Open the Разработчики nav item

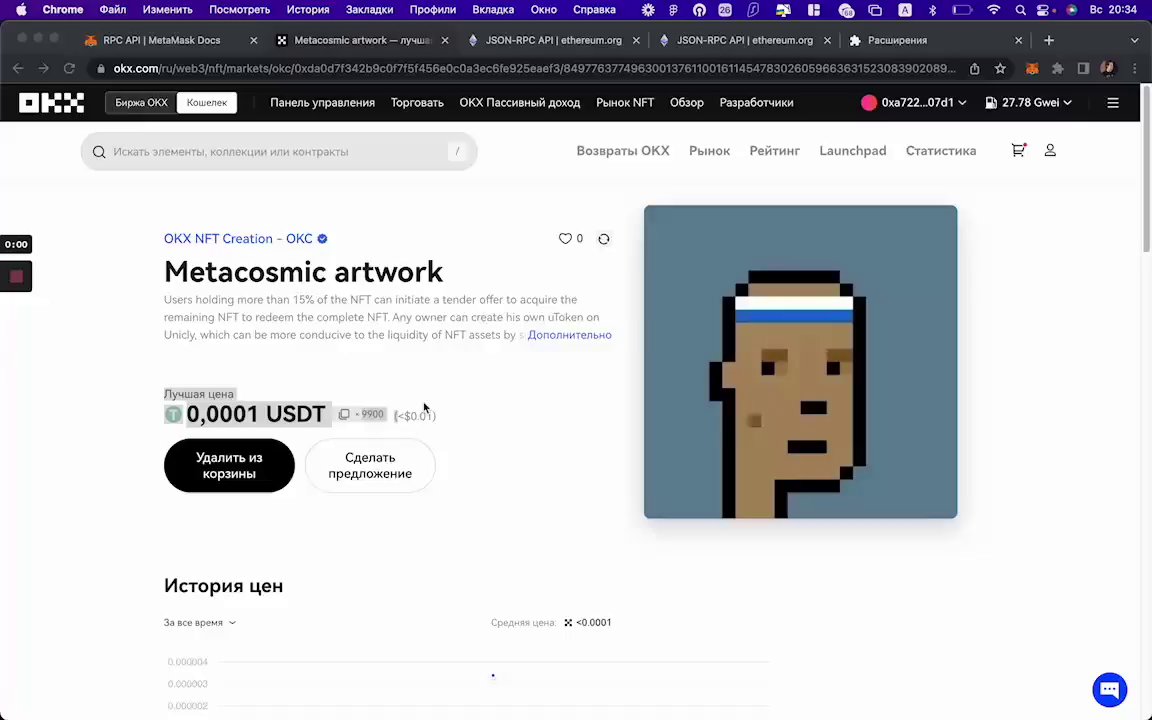tap(756, 103)
